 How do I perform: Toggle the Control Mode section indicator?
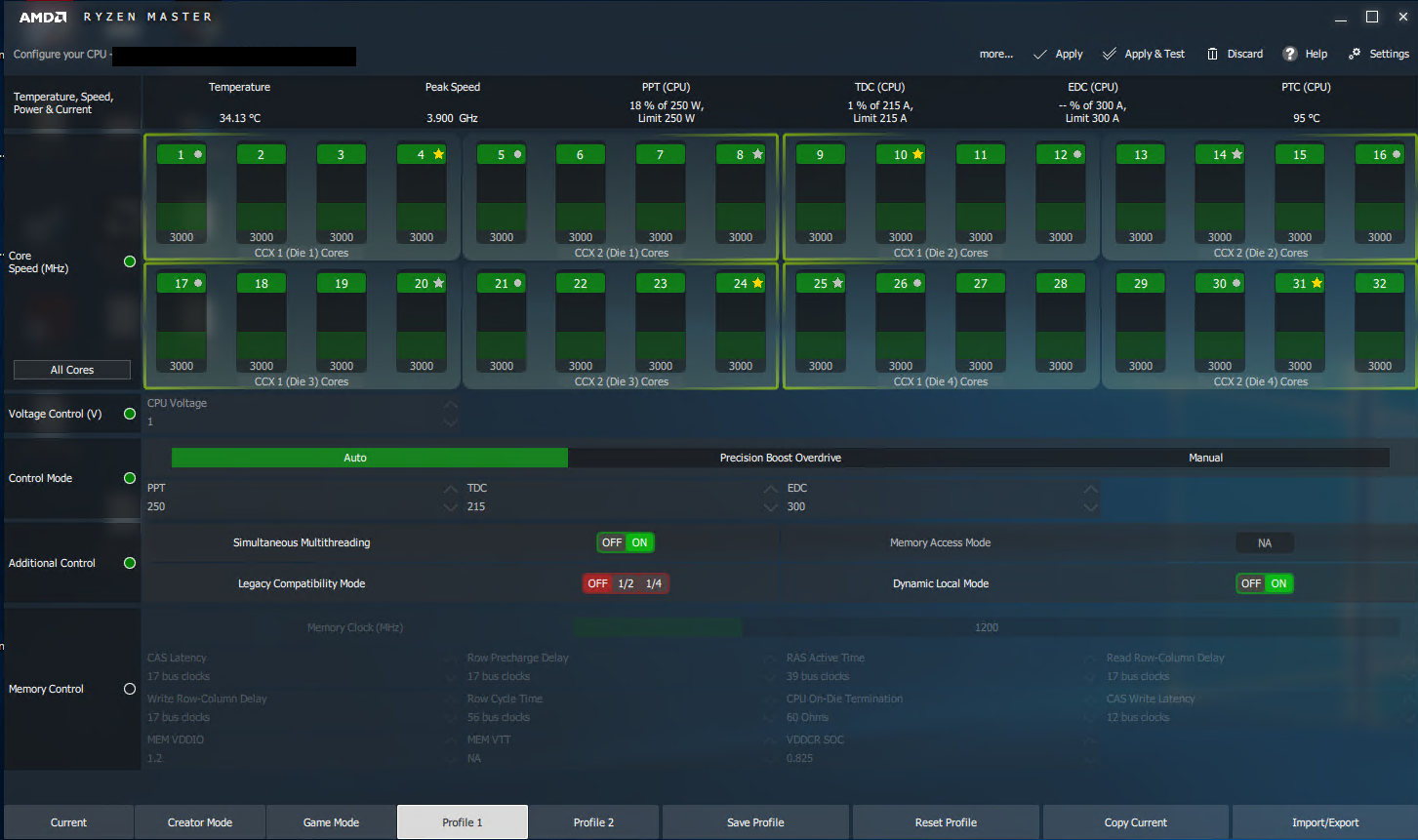pos(130,478)
